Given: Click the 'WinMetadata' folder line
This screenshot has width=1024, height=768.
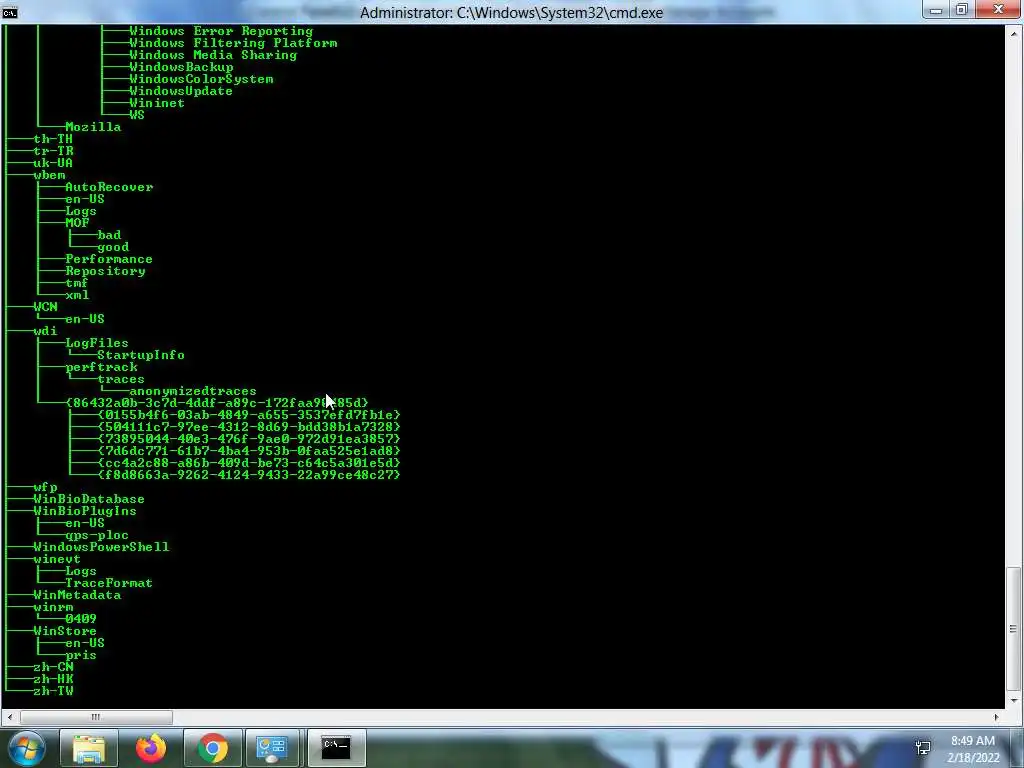Looking at the screenshot, I should (77, 595).
